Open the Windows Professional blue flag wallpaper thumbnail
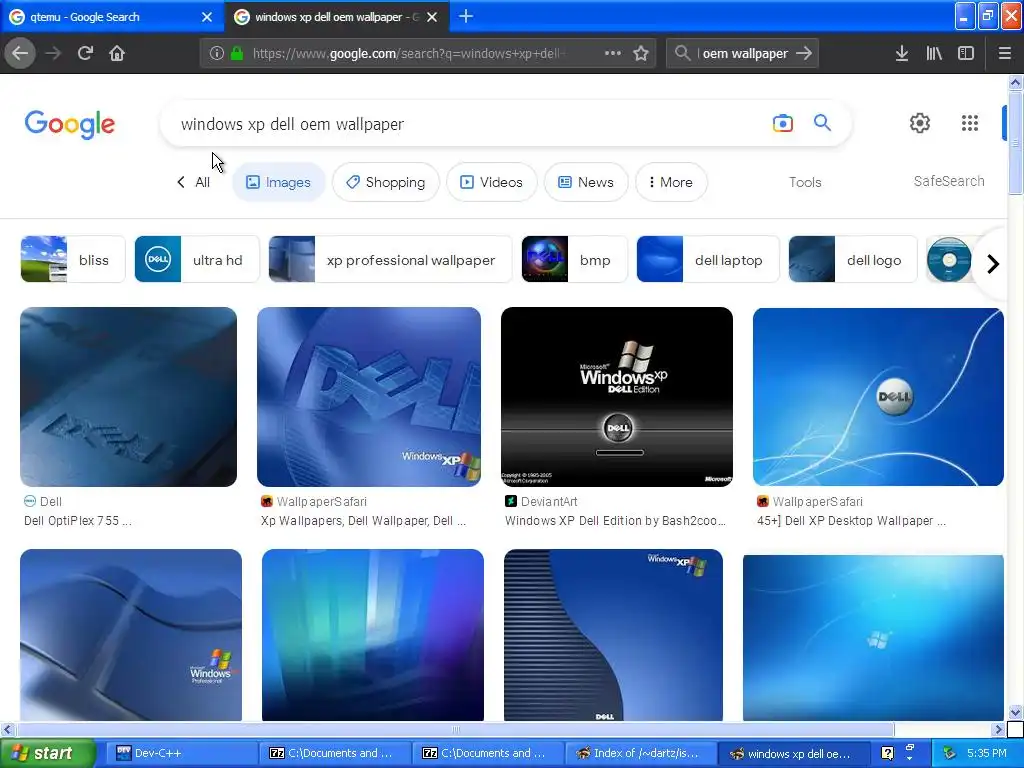1024x768 pixels. (x=131, y=635)
